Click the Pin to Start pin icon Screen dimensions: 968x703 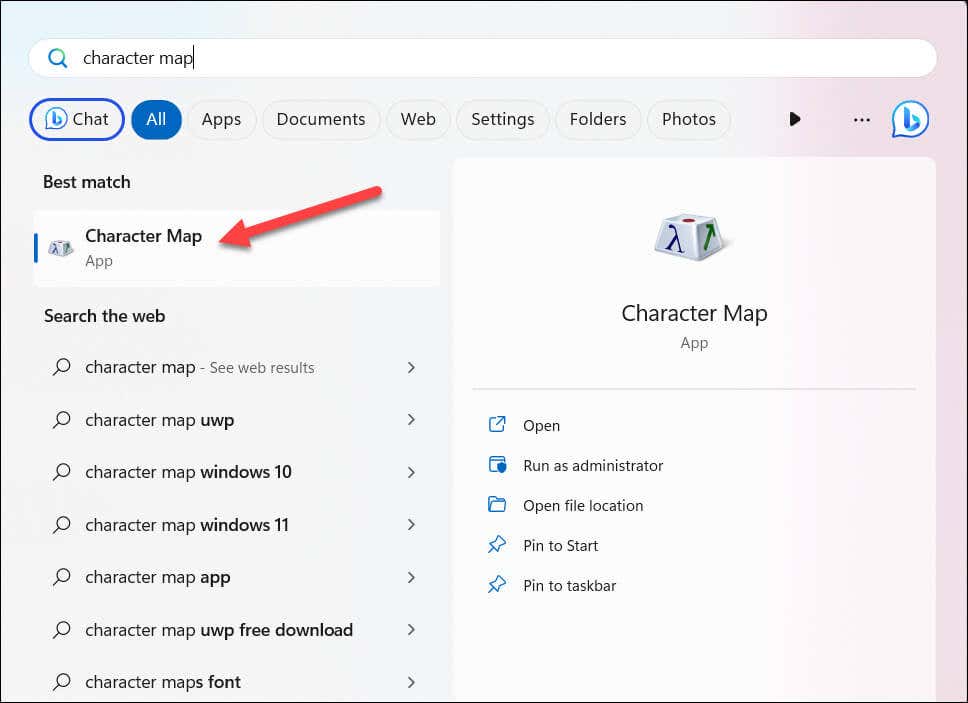pos(497,544)
